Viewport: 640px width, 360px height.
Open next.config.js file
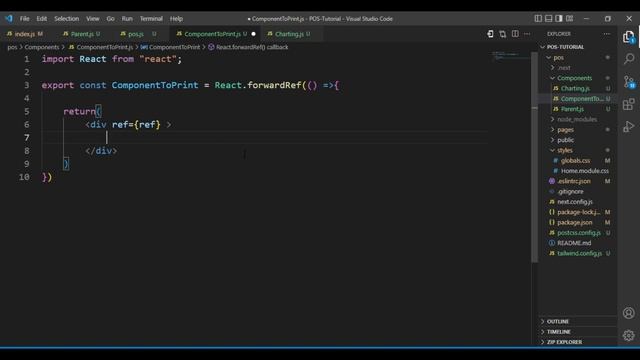click(x=578, y=202)
